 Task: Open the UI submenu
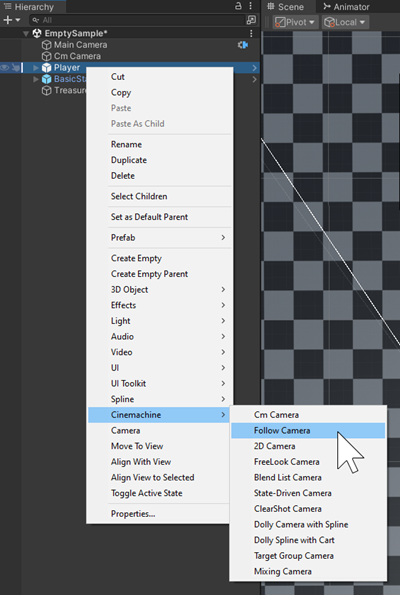coord(160,368)
